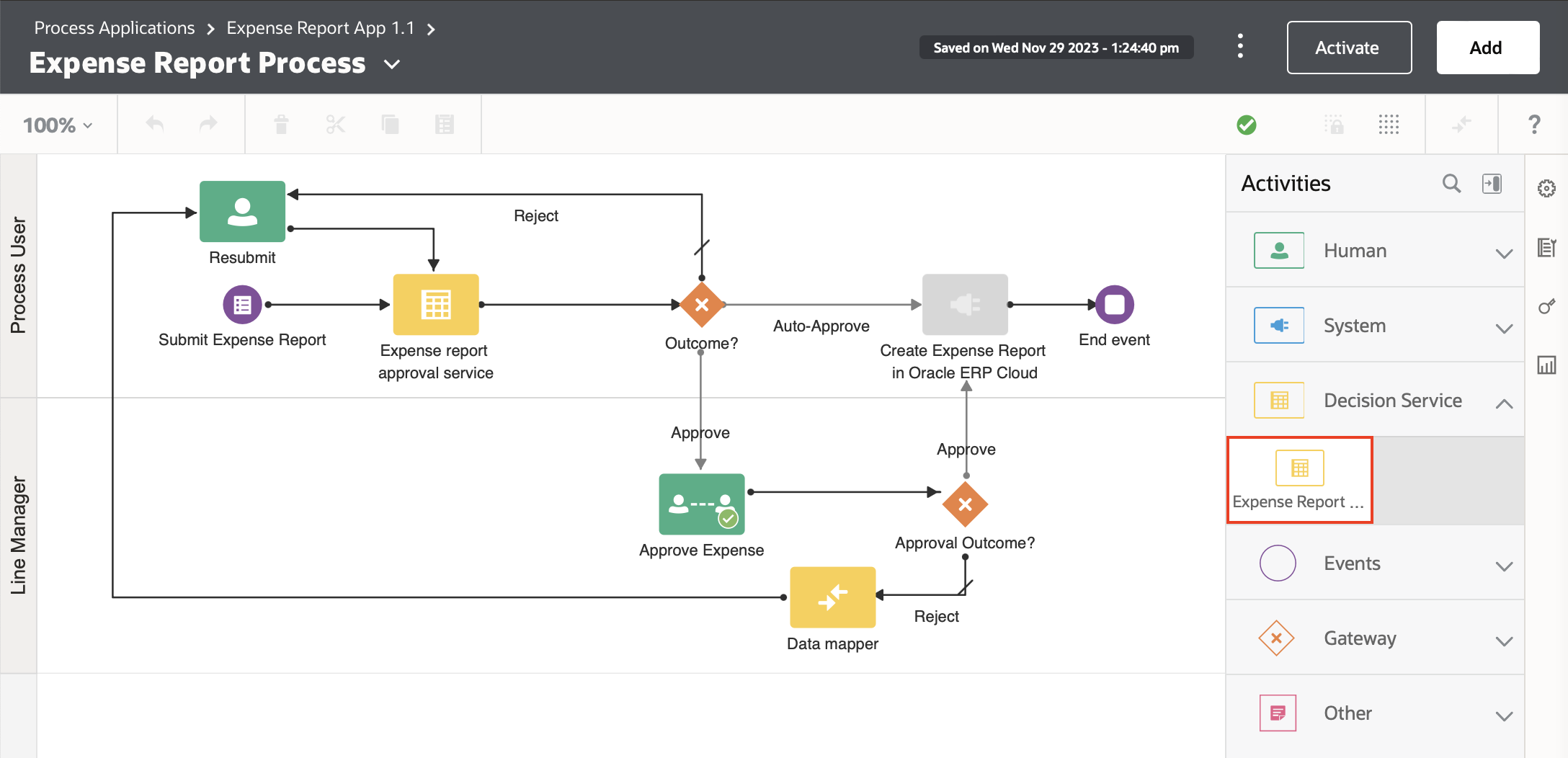
Task: Select the scissors Cut tool in toolbar
Action: 336,124
